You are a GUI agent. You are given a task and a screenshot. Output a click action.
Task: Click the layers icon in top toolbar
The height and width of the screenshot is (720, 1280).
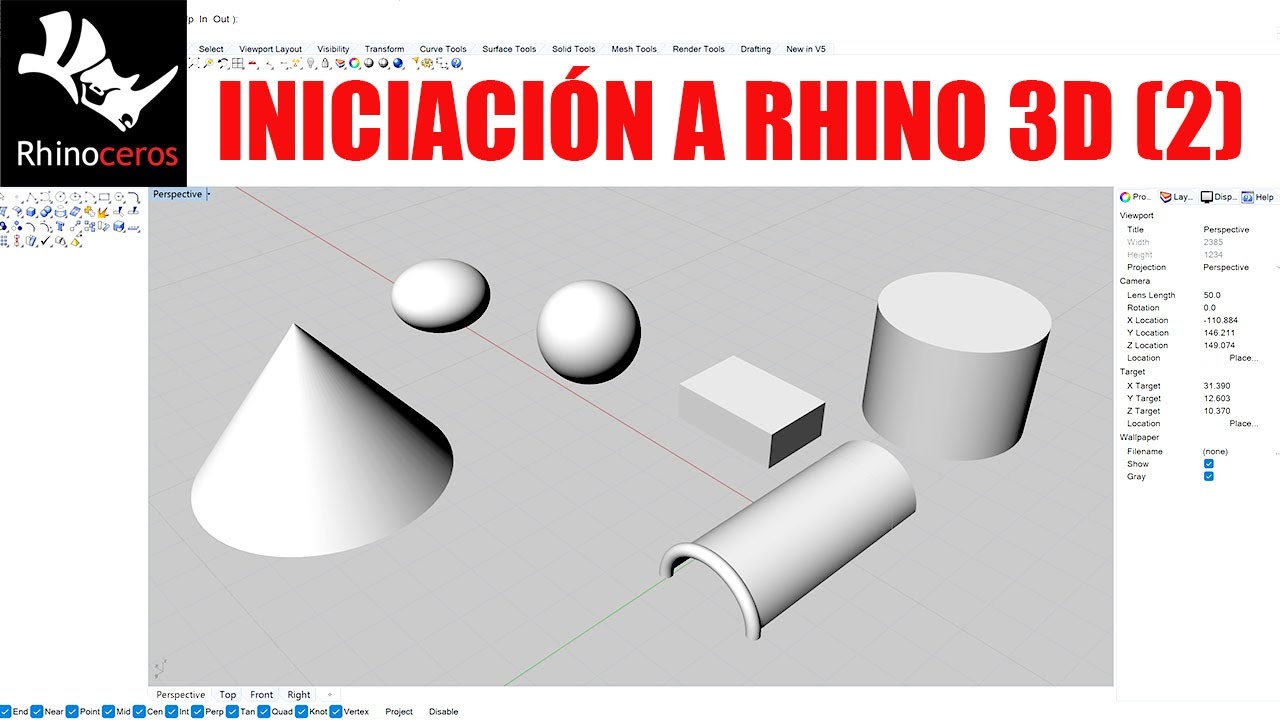(340, 63)
